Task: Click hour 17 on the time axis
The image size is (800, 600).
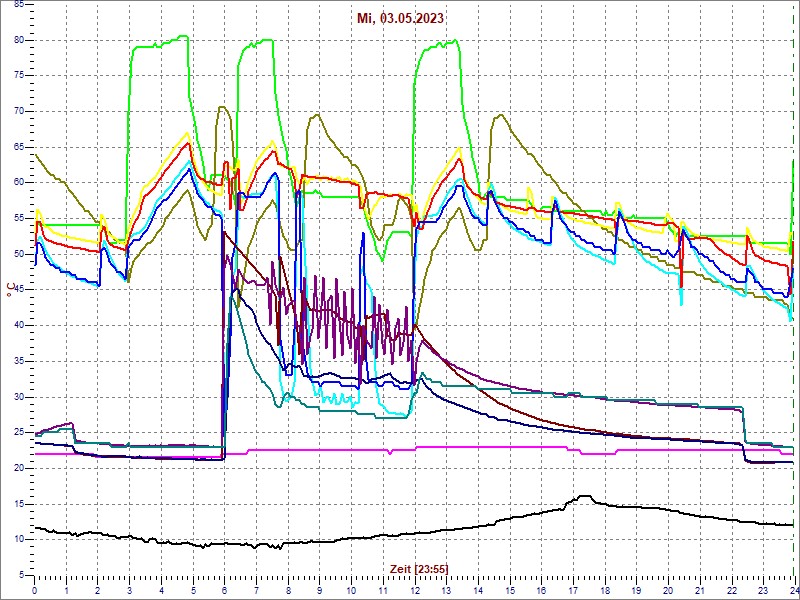Action: click(573, 589)
